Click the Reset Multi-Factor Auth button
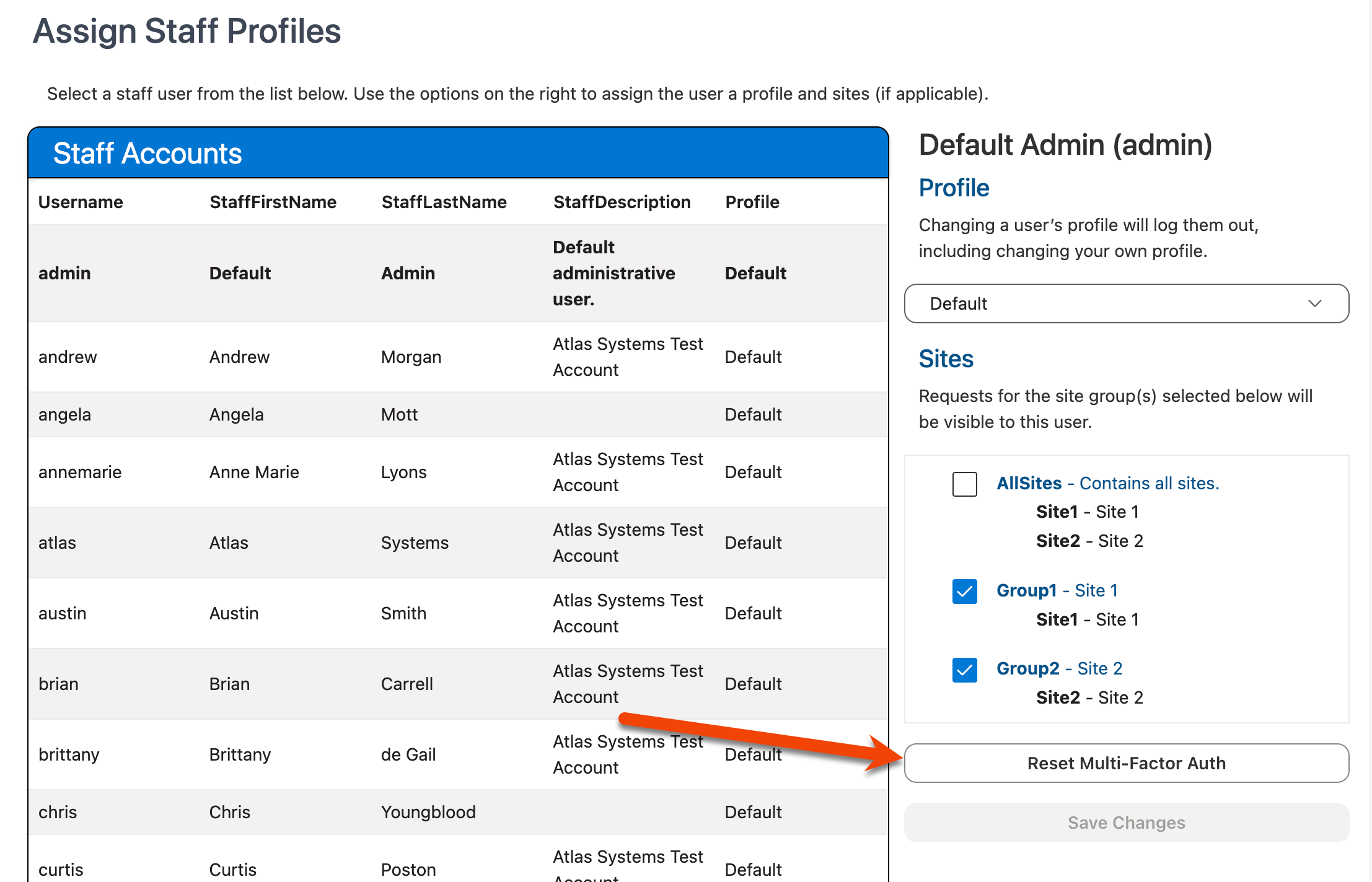The image size is (1372, 882). tap(1125, 763)
